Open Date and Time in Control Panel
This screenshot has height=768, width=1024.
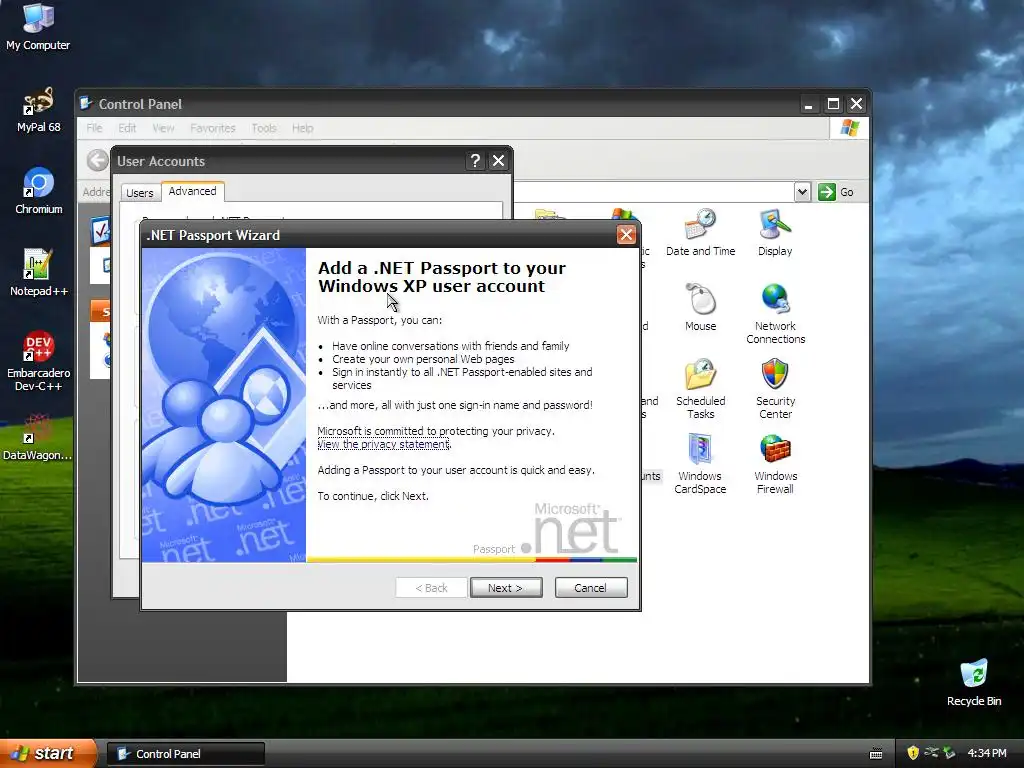coord(700,232)
